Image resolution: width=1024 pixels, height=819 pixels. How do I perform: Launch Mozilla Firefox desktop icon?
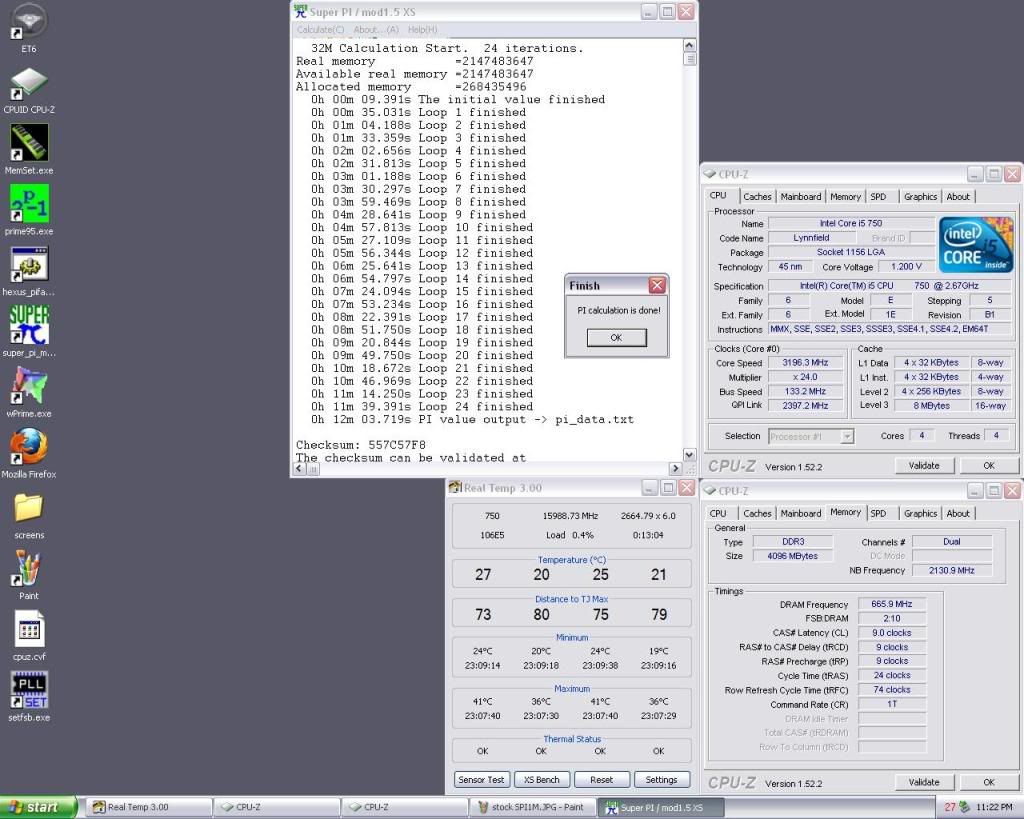[29, 453]
